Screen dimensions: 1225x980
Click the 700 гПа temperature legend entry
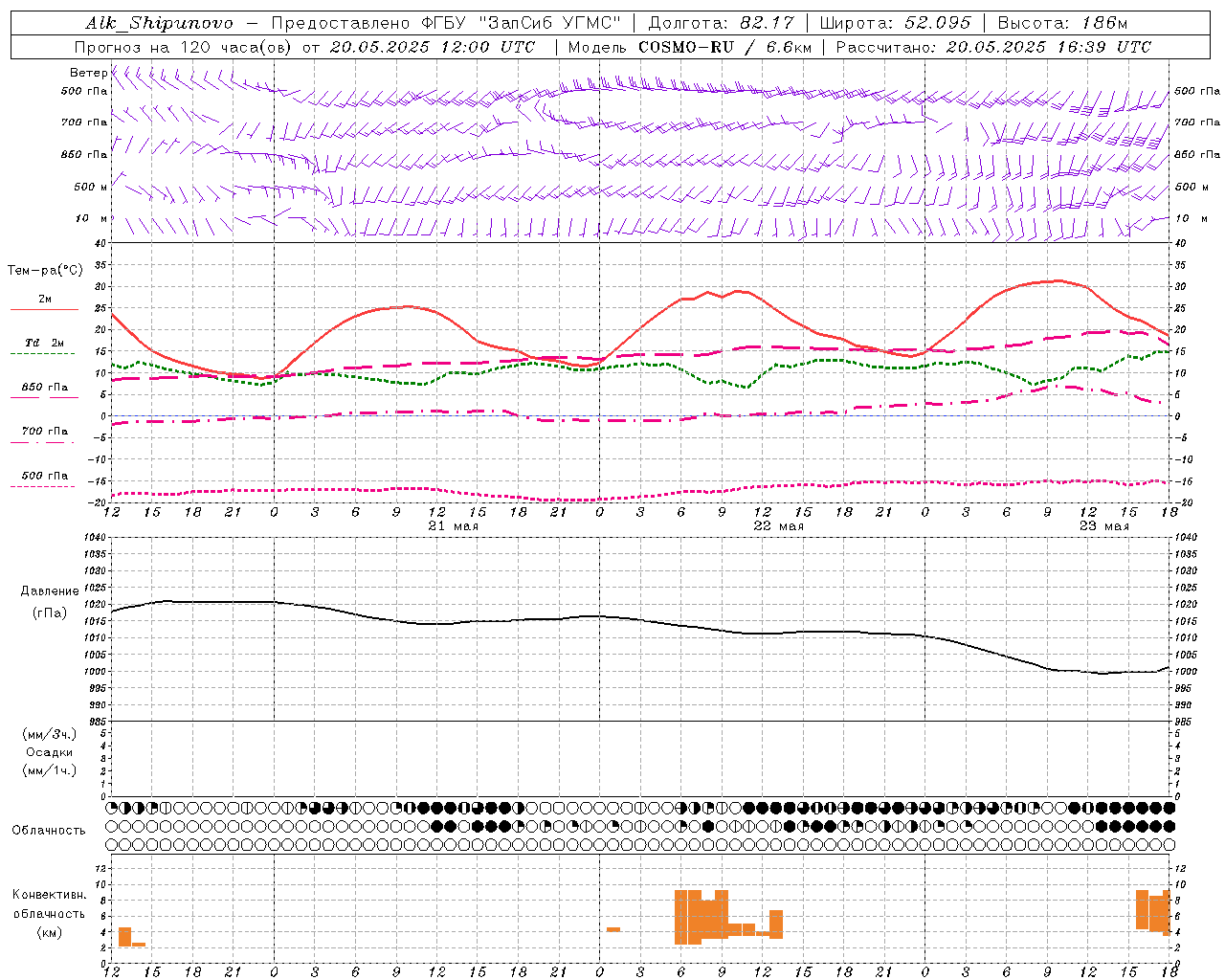(x=44, y=432)
